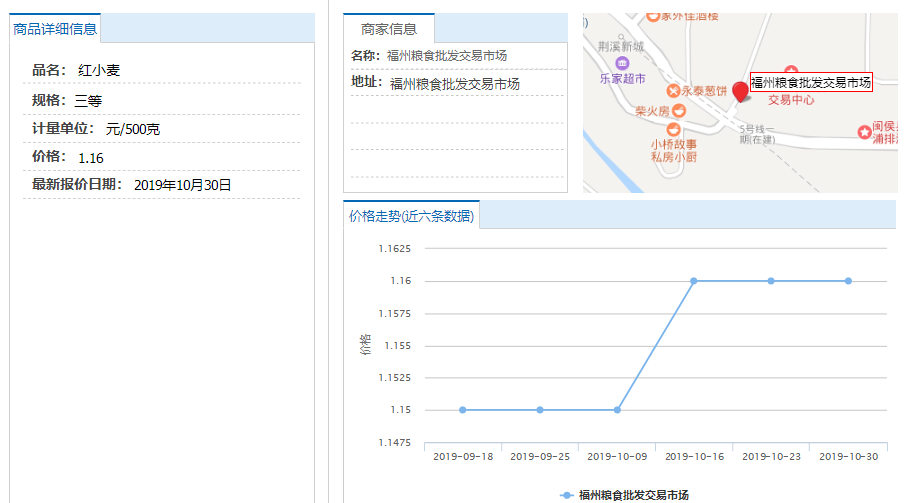Select the 2019-10-23 chart data point
The image size is (909, 503).
pos(771,281)
